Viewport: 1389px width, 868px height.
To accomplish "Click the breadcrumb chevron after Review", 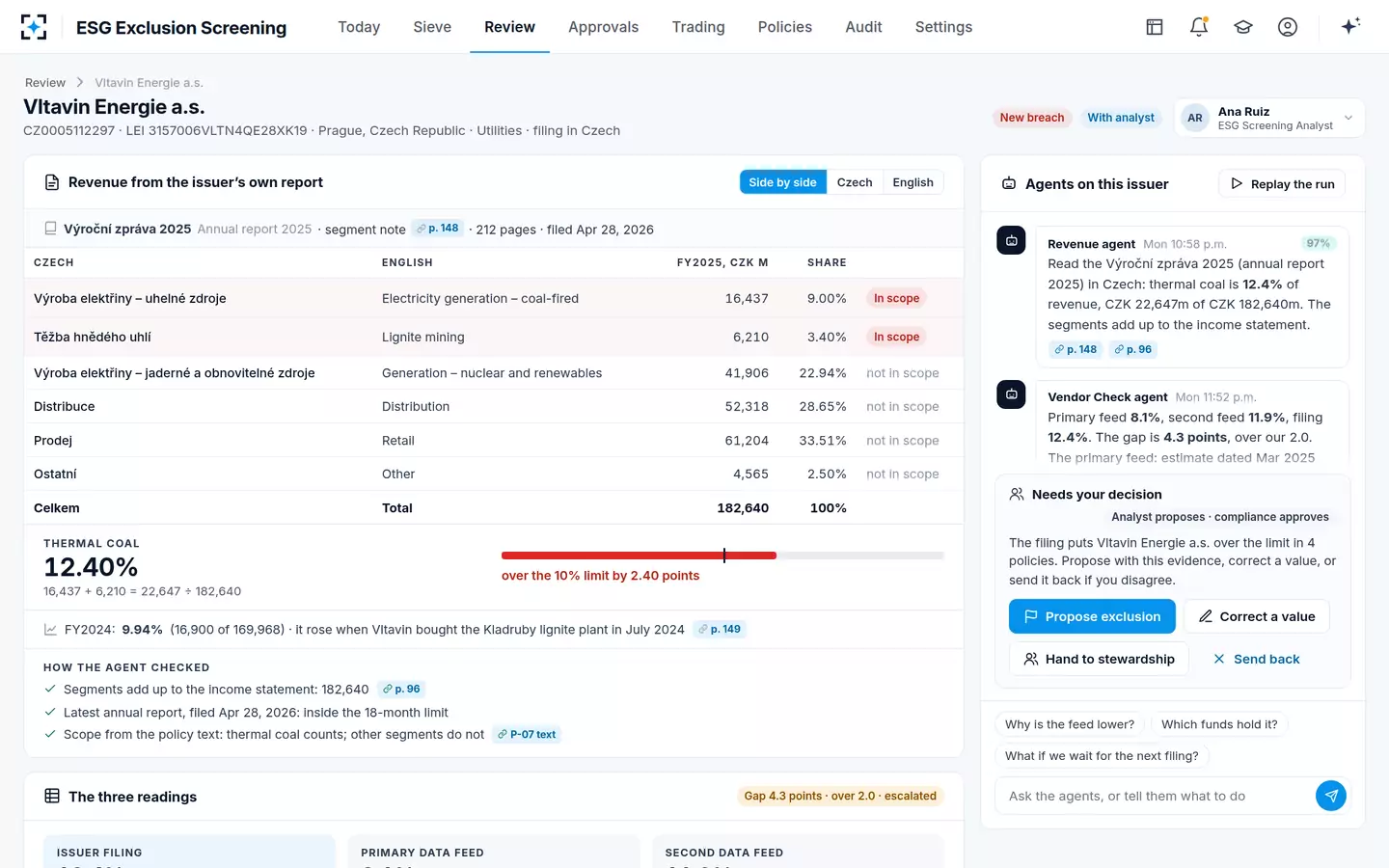I will tap(80, 83).
